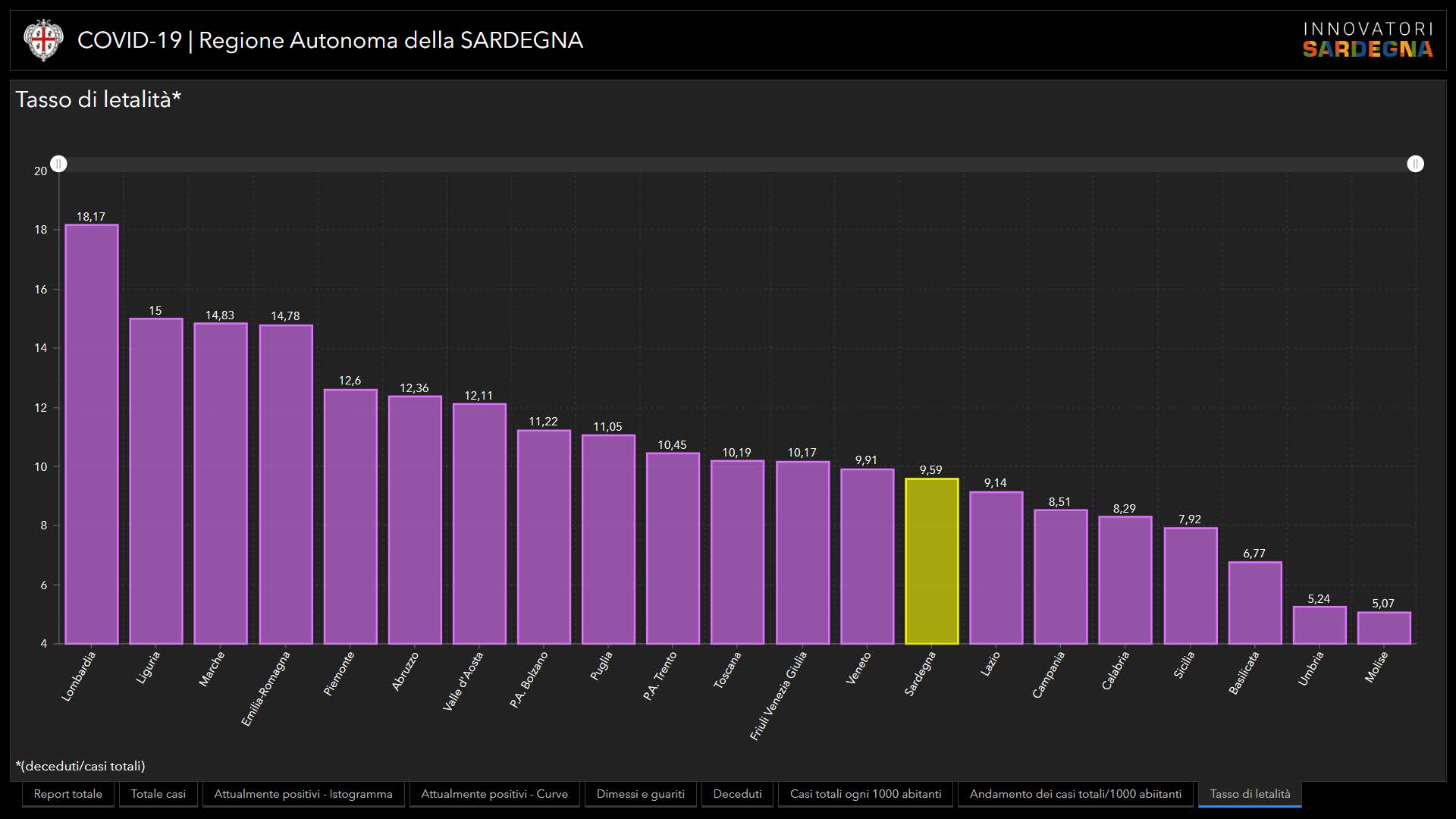
Task: Click the Umbria bar labeled 5,24
Action: coord(1319,625)
